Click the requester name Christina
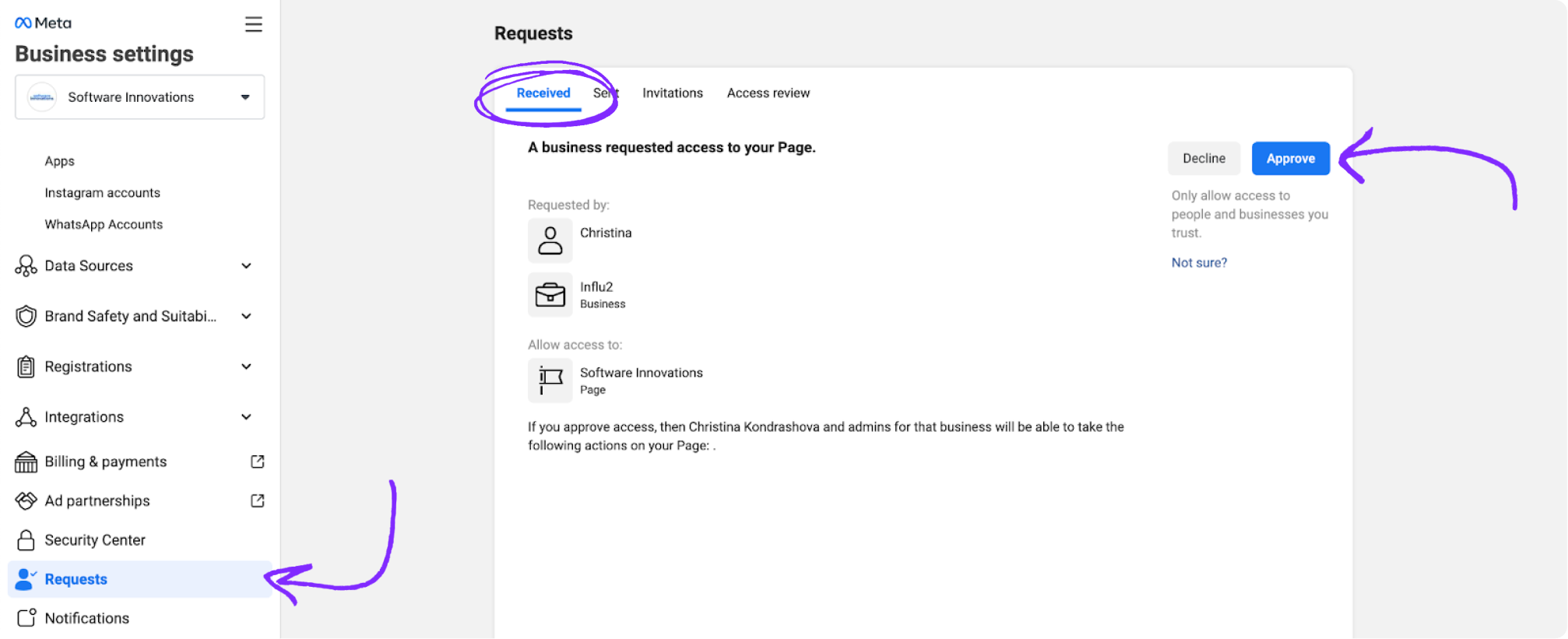This screenshot has height=639, width=1568. click(x=606, y=233)
